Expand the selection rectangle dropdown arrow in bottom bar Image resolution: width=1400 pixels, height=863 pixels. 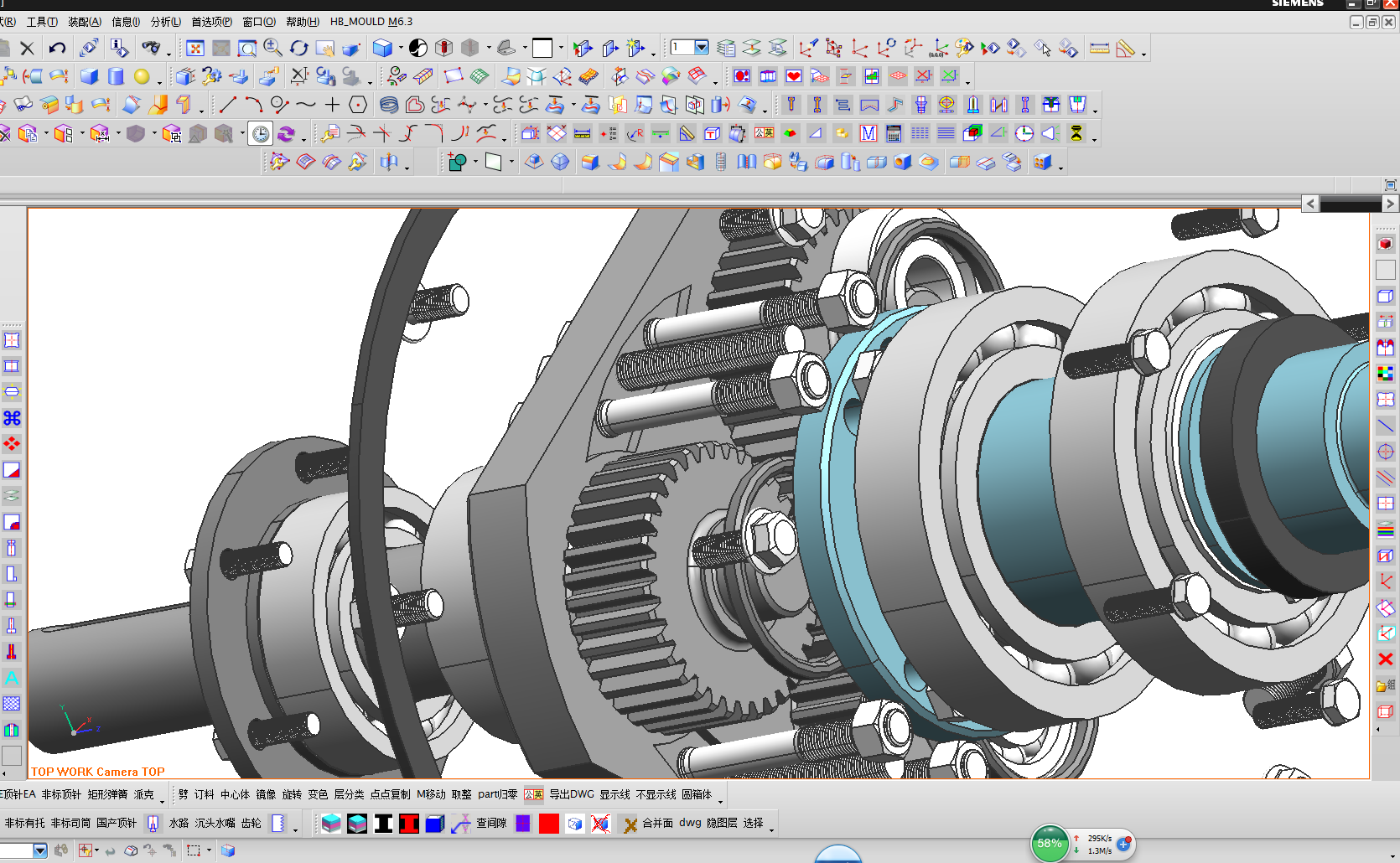pyautogui.click(x=209, y=850)
